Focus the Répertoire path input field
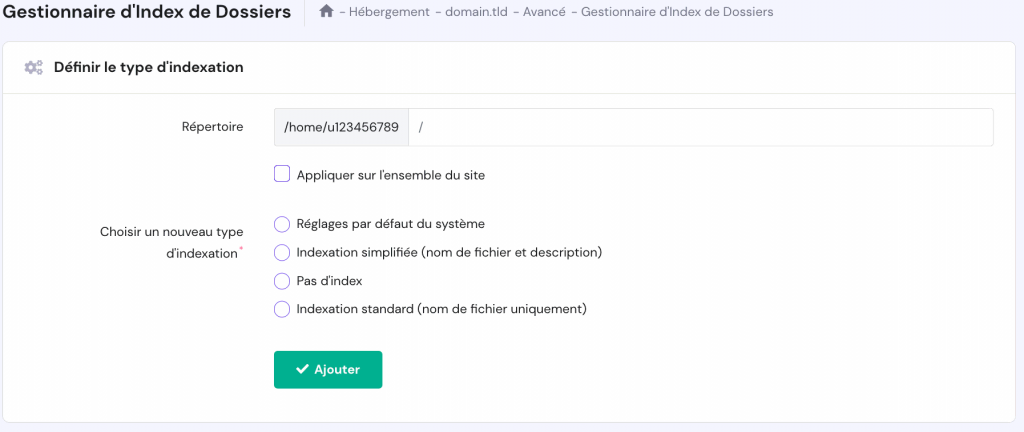1024x432 pixels. point(700,127)
